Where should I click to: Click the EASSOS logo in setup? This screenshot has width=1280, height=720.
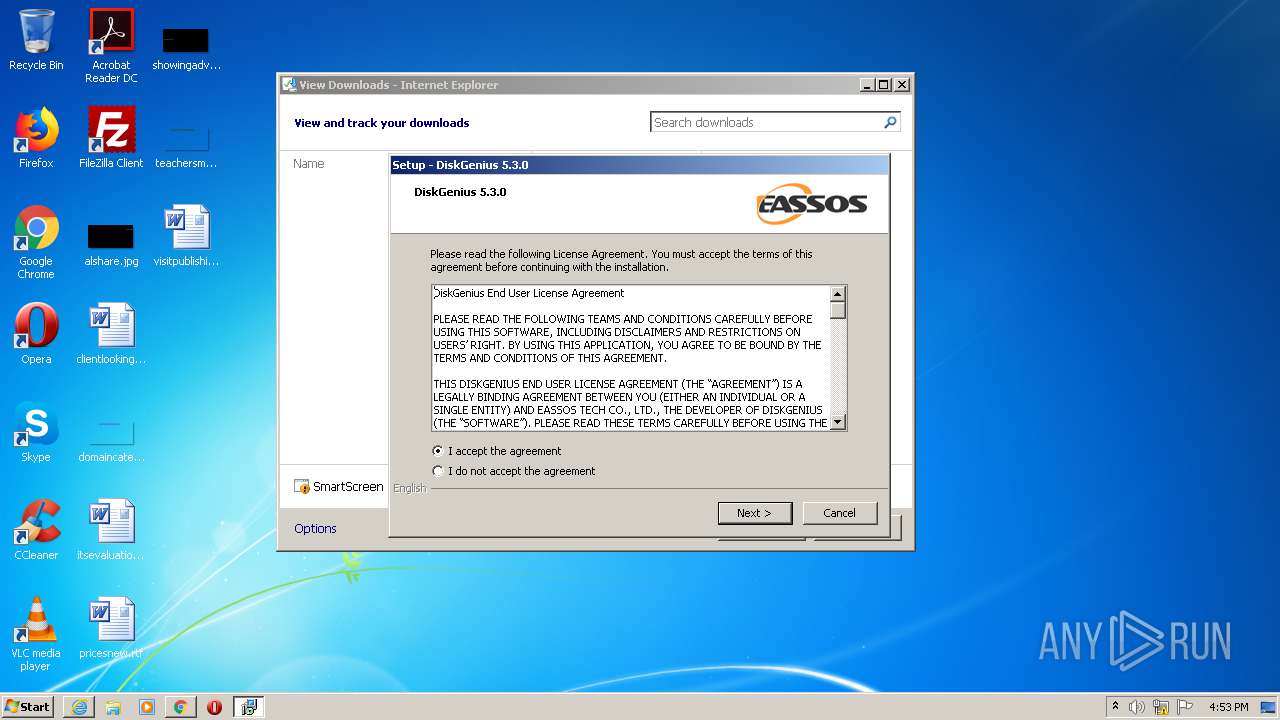pos(812,204)
